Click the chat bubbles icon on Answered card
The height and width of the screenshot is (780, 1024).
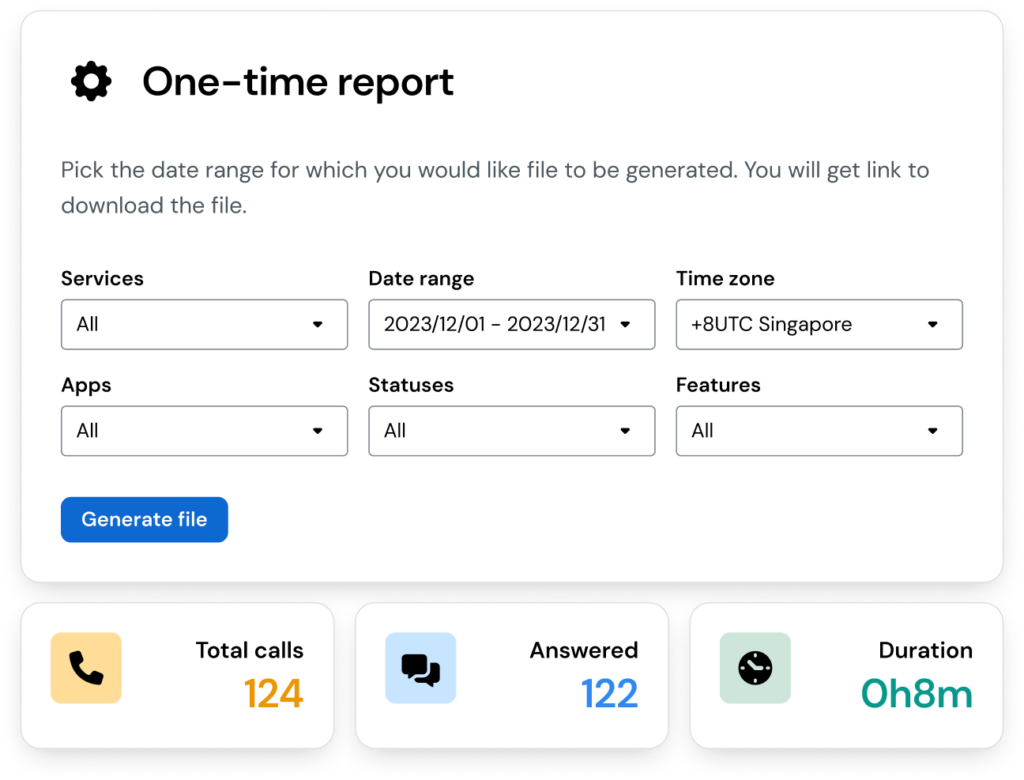[420, 667]
